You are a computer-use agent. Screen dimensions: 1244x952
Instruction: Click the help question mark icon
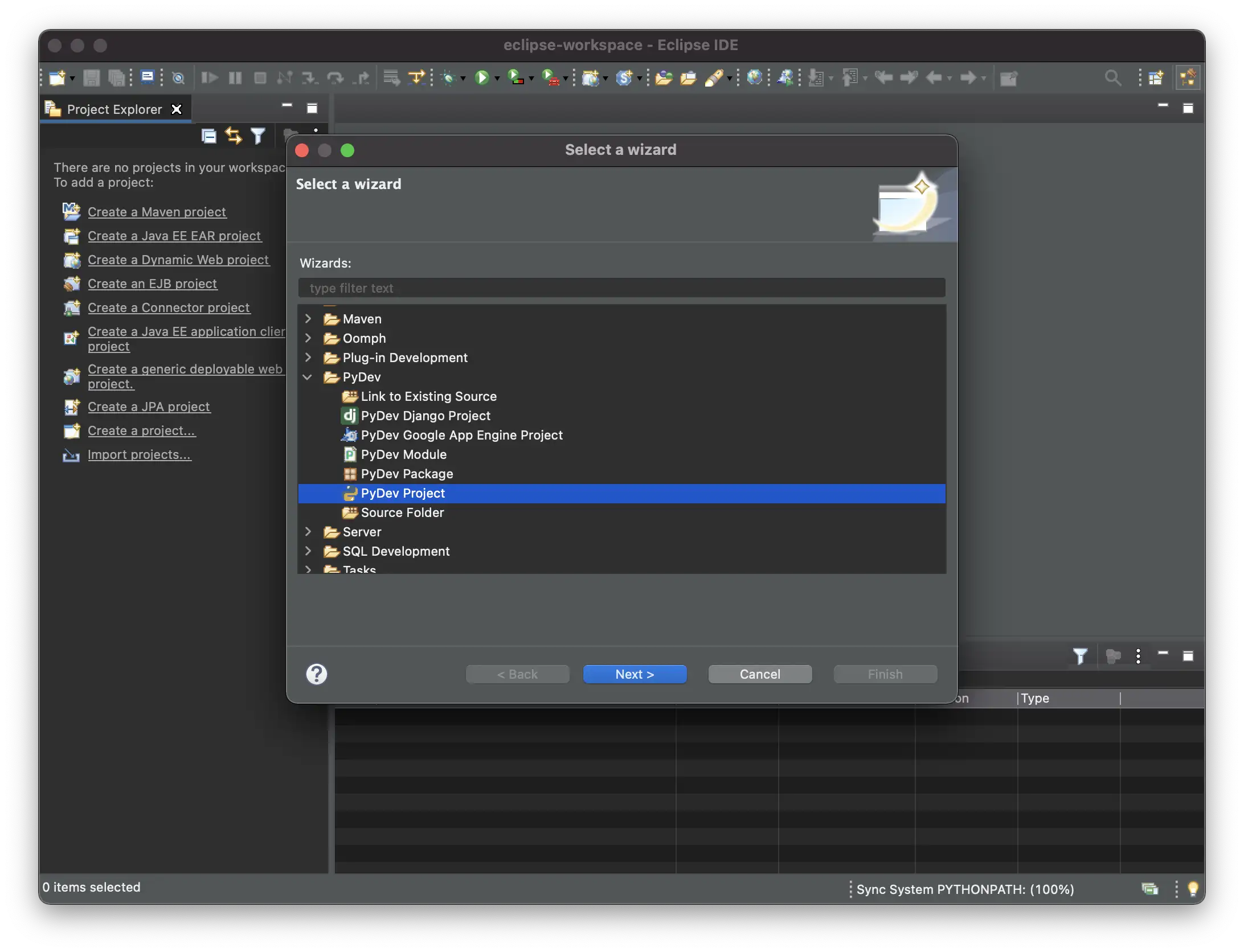click(317, 674)
